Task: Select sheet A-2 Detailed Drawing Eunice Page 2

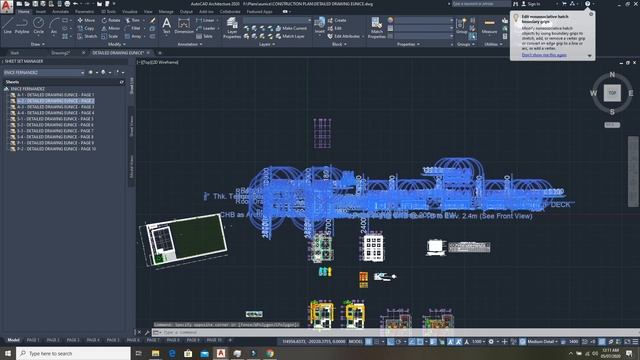Action: (x=56, y=101)
